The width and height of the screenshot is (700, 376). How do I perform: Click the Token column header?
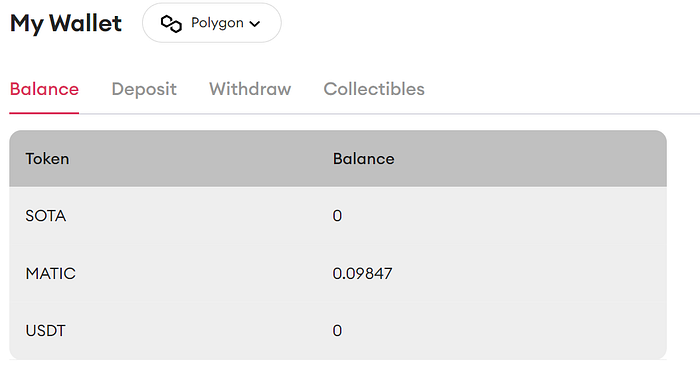(x=47, y=159)
